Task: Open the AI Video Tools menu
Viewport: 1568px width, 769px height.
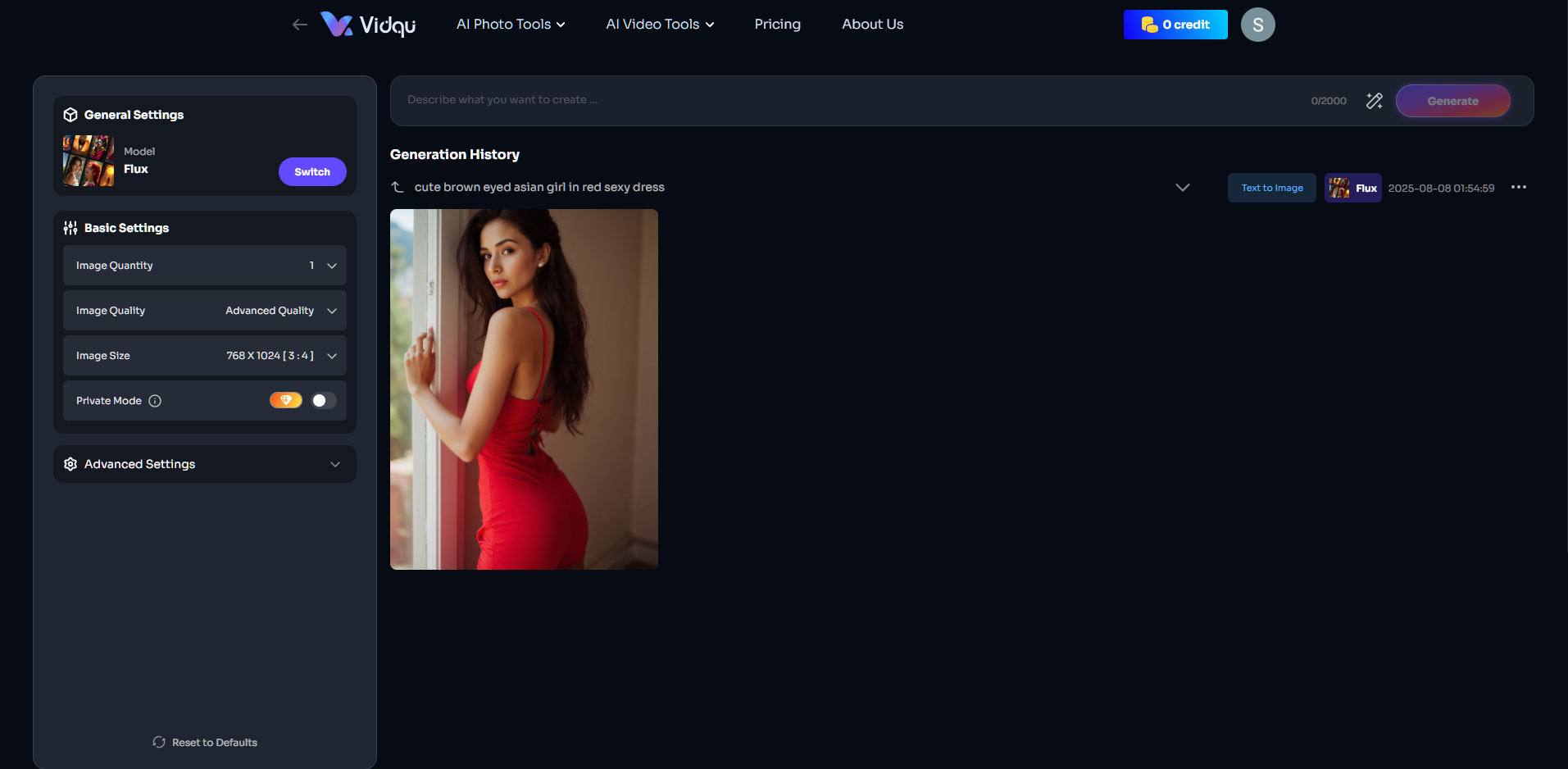Action: coord(660,25)
